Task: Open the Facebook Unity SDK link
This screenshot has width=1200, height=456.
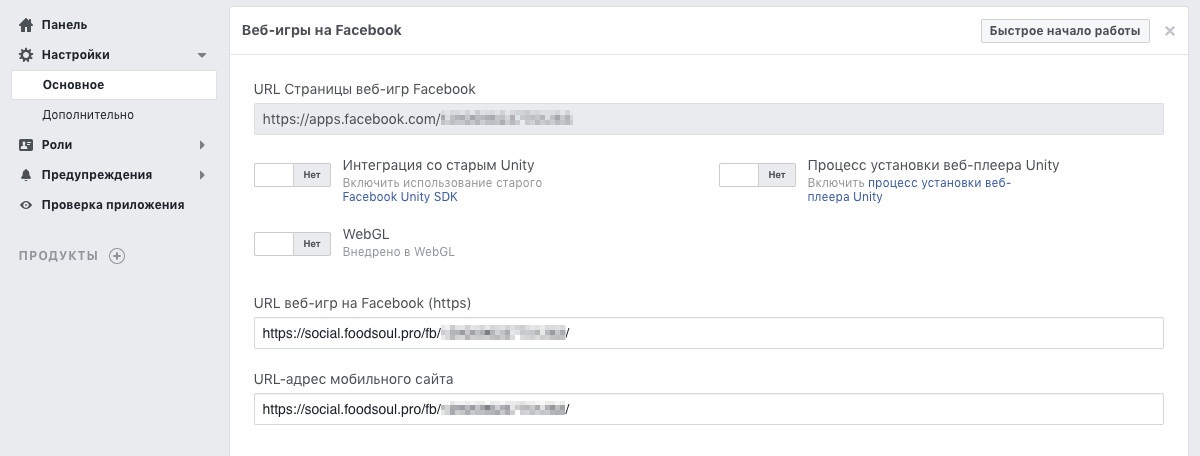Action: click(400, 198)
